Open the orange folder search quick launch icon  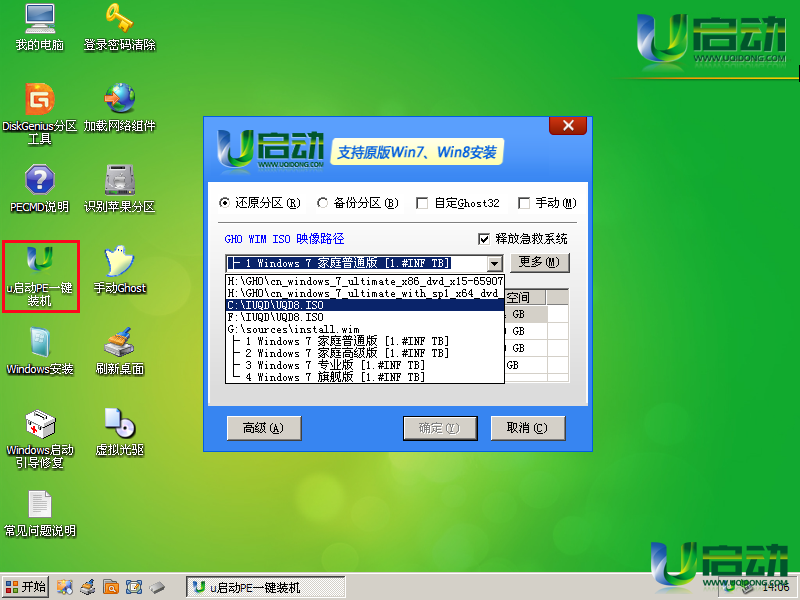(111, 587)
